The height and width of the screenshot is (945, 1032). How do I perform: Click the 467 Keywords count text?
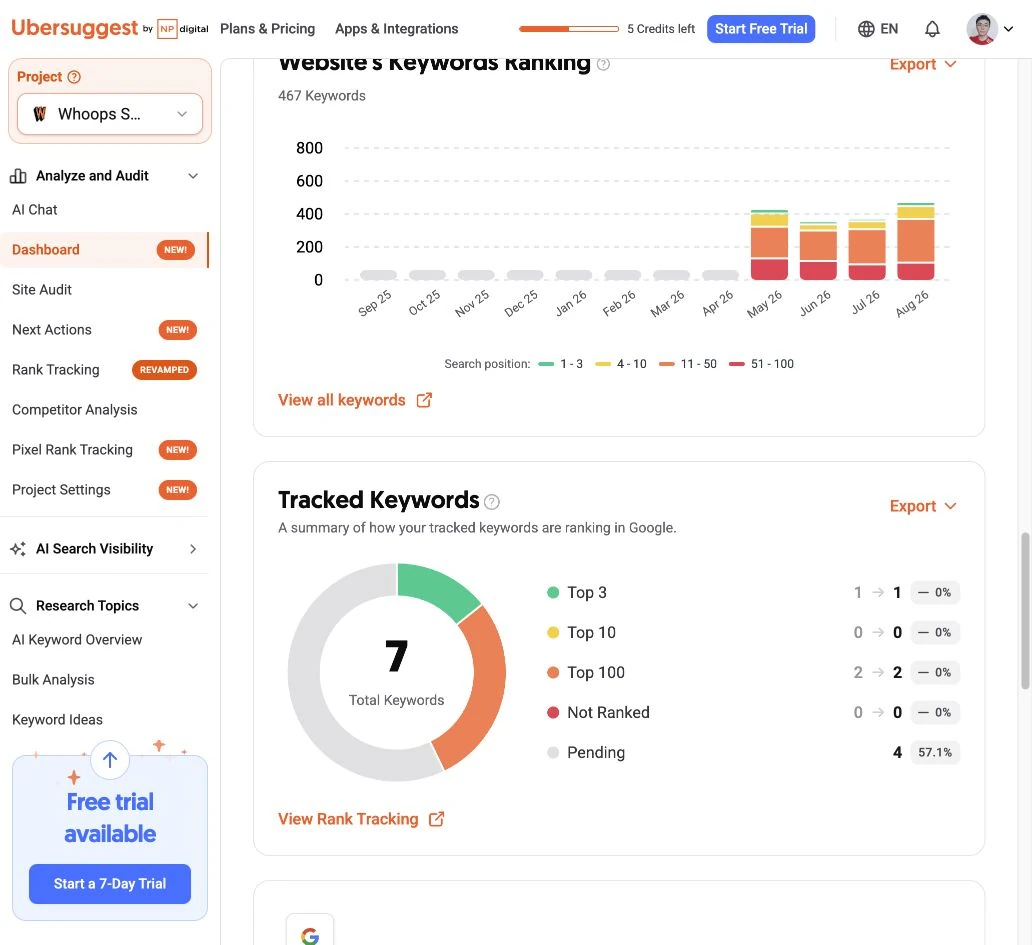click(322, 96)
